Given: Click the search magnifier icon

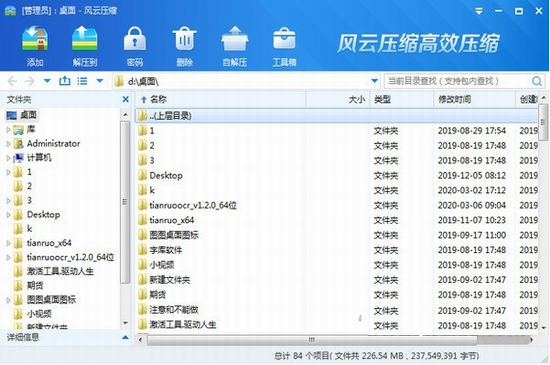Looking at the screenshot, I should (x=537, y=81).
